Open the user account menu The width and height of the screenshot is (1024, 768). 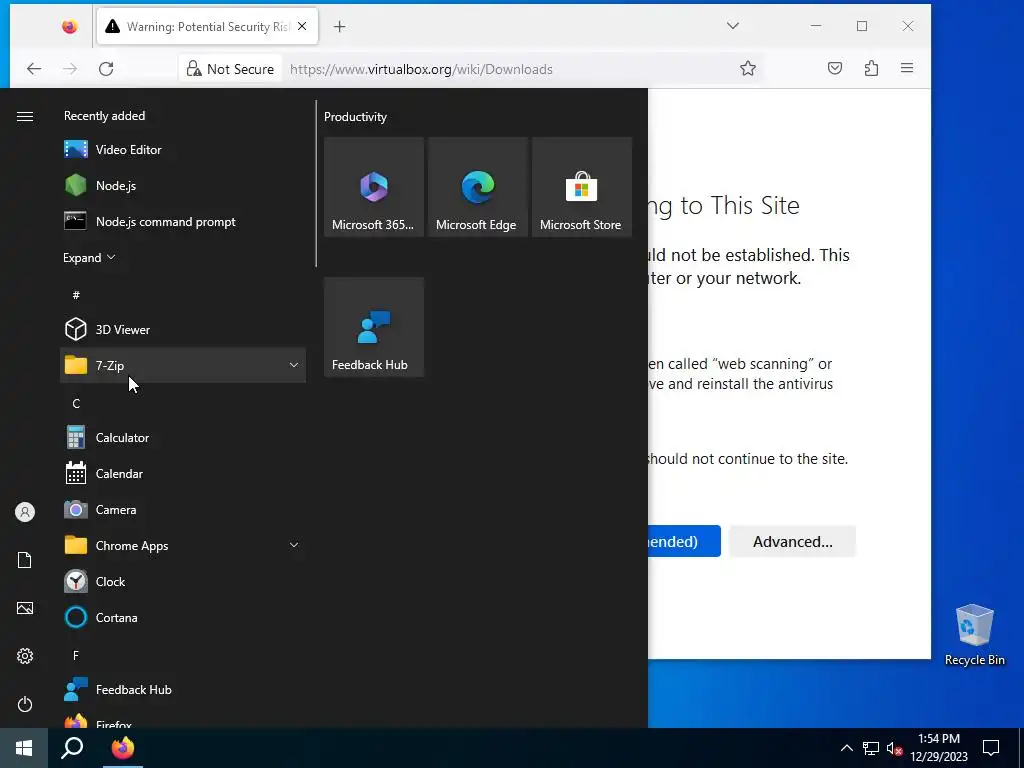point(25,512)
